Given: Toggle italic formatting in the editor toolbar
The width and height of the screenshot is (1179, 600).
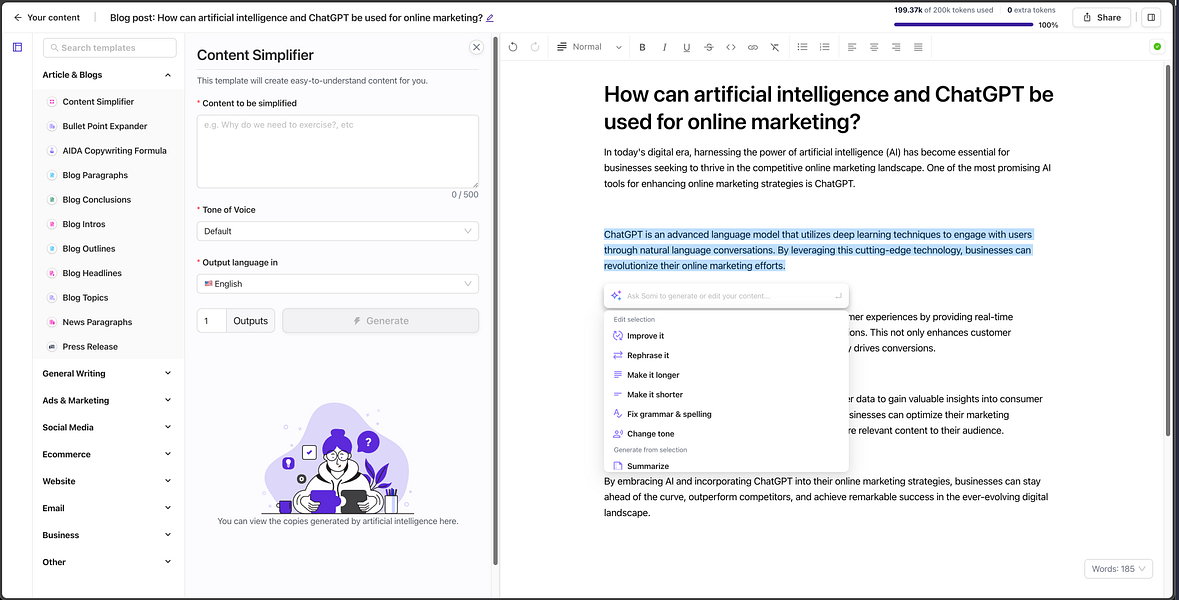Looking at the screenshot, I should tap(664, 47).
